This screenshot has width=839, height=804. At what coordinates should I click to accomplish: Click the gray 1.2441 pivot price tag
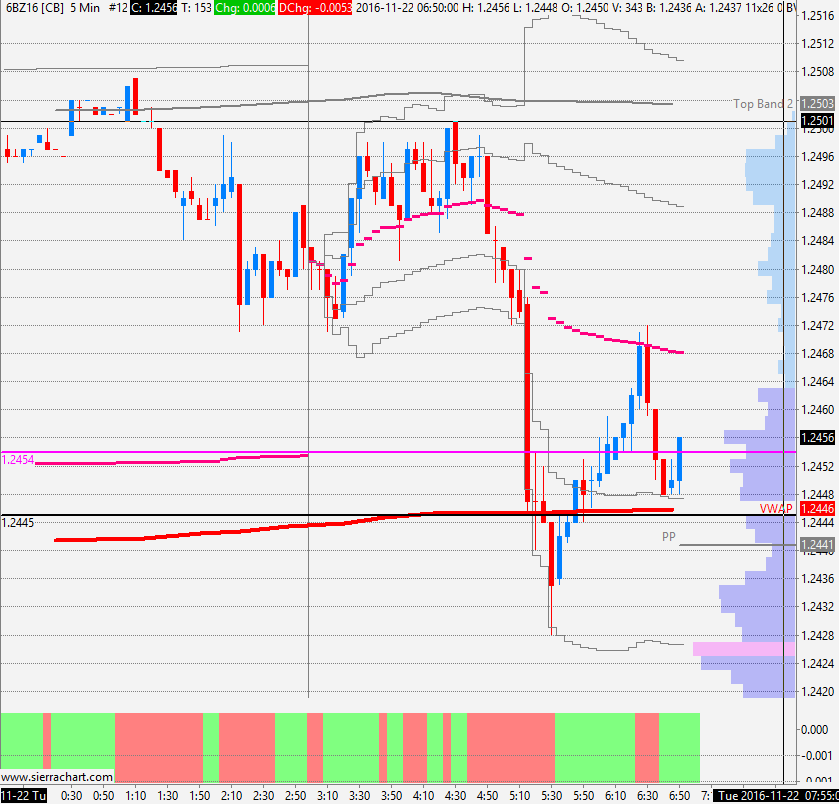click(x=817, y=545)
